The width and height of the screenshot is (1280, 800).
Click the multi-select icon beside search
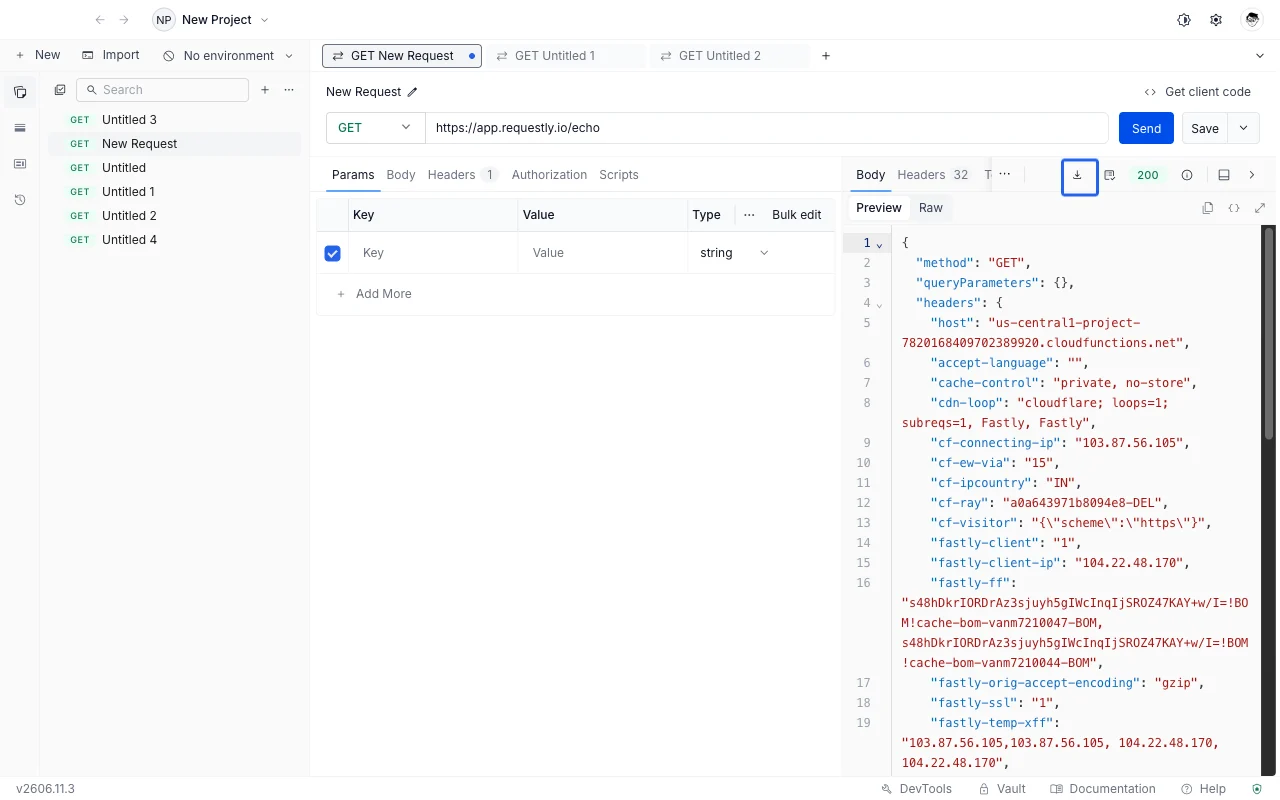coord(60,90)
